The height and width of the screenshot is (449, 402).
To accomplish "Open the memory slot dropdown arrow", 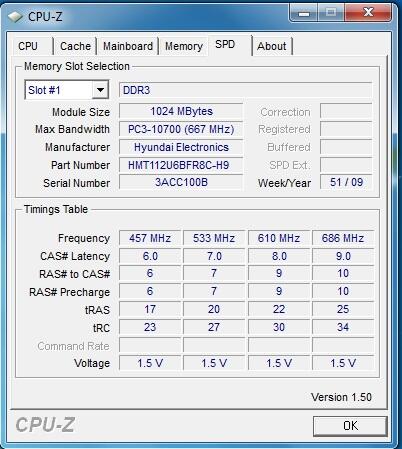I will [100, 90].
